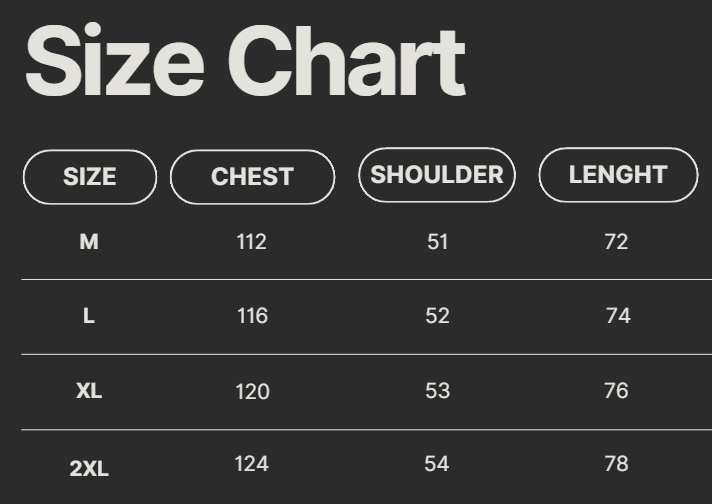Screen dimensions: 712x504
Task: Click shoulder value 51
Action: click(x=437, y=242)
